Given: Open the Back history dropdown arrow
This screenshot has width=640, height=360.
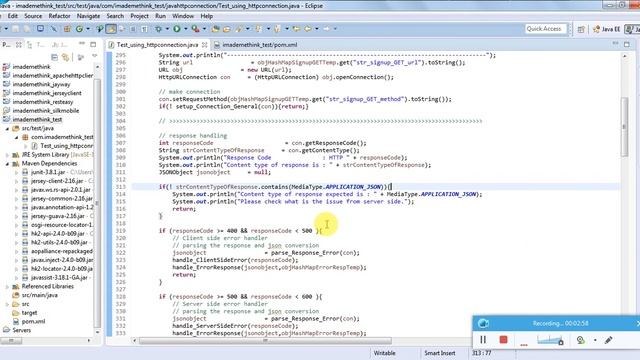Looking at the screenshot, I should tap(317, 29).
